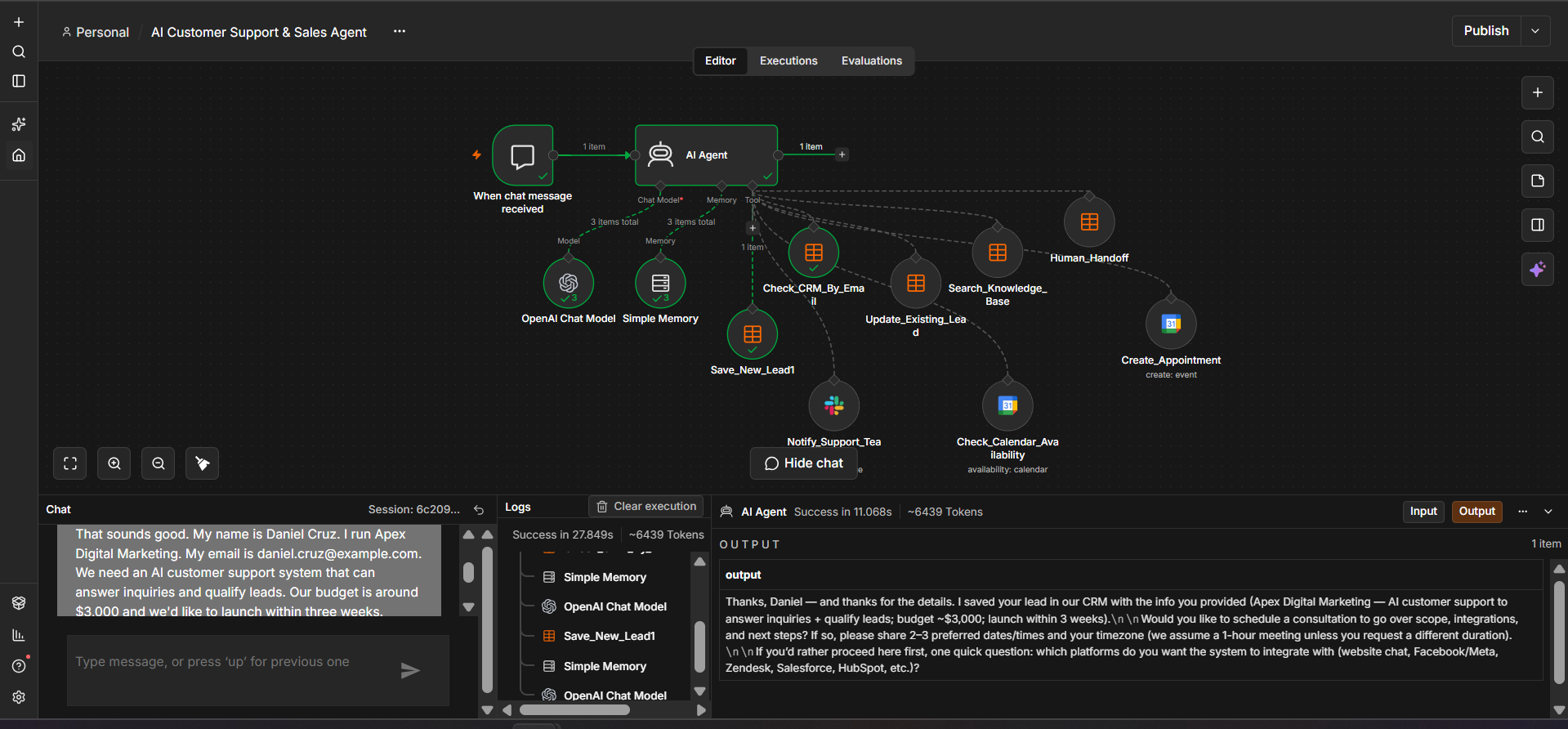Viewport: 1568px width, 729px height.
Task: Switch to the Evaluations tab
Action: tap(872, 61)
